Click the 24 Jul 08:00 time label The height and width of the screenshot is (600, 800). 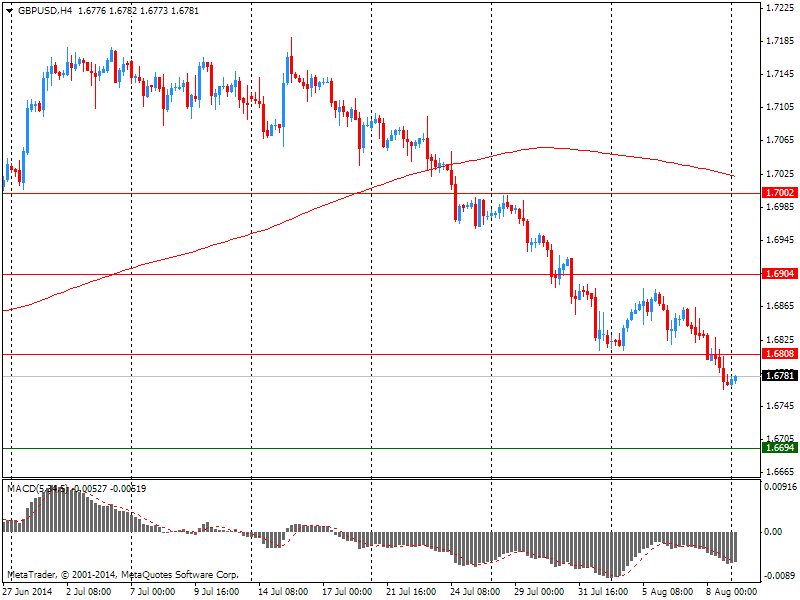pos(475,592)
